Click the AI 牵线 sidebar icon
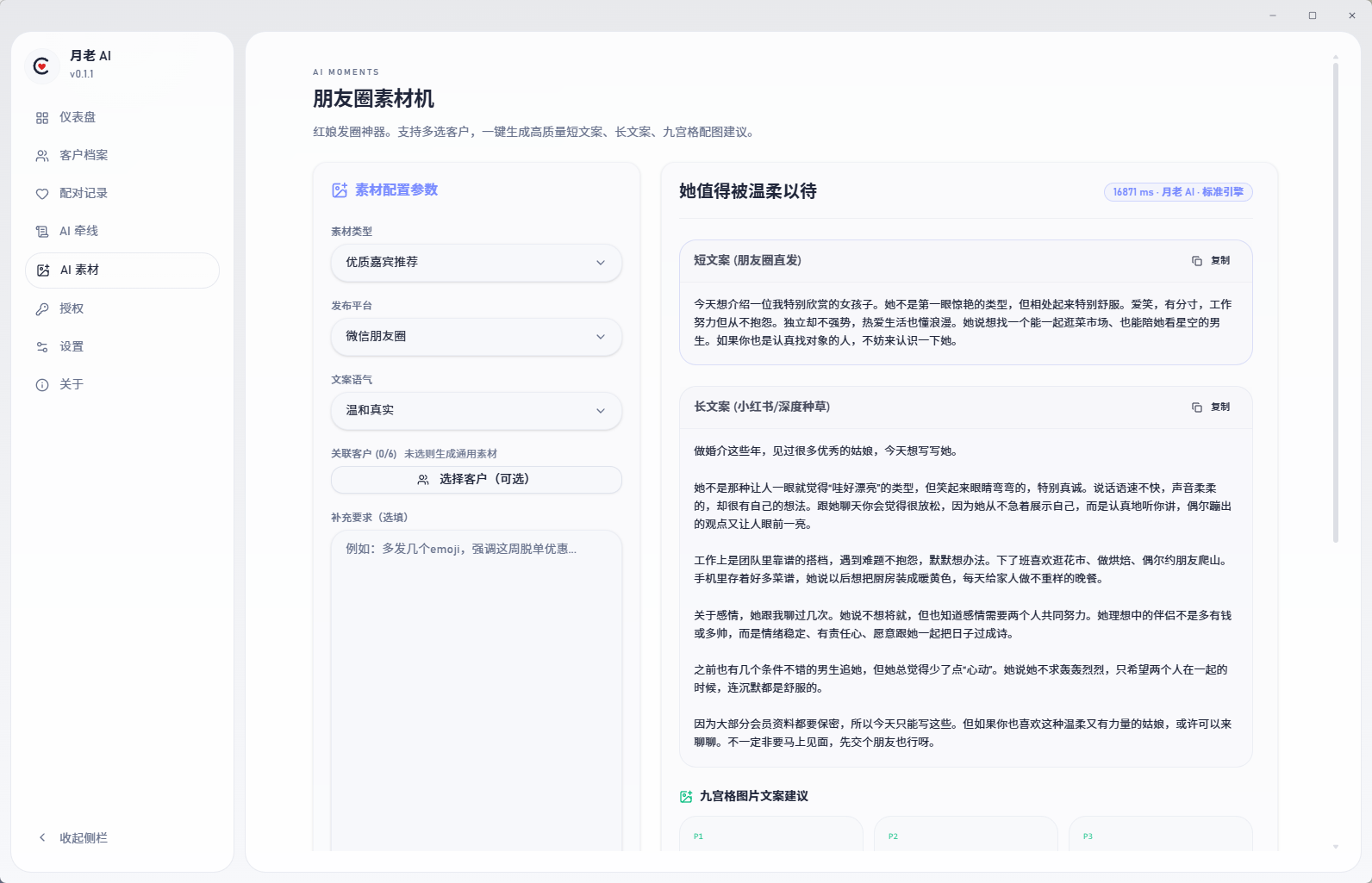The image size is (1372, 883). click(42, 232)
